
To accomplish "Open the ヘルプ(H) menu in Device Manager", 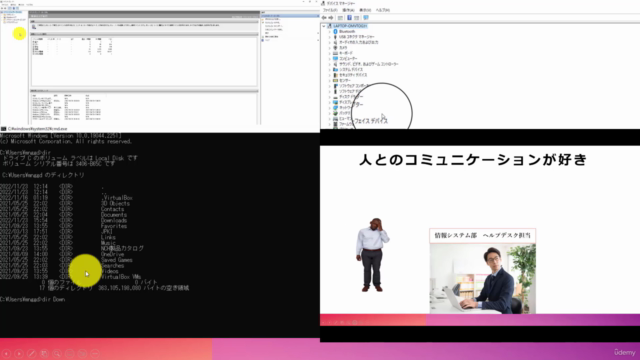I will (383, 10).
